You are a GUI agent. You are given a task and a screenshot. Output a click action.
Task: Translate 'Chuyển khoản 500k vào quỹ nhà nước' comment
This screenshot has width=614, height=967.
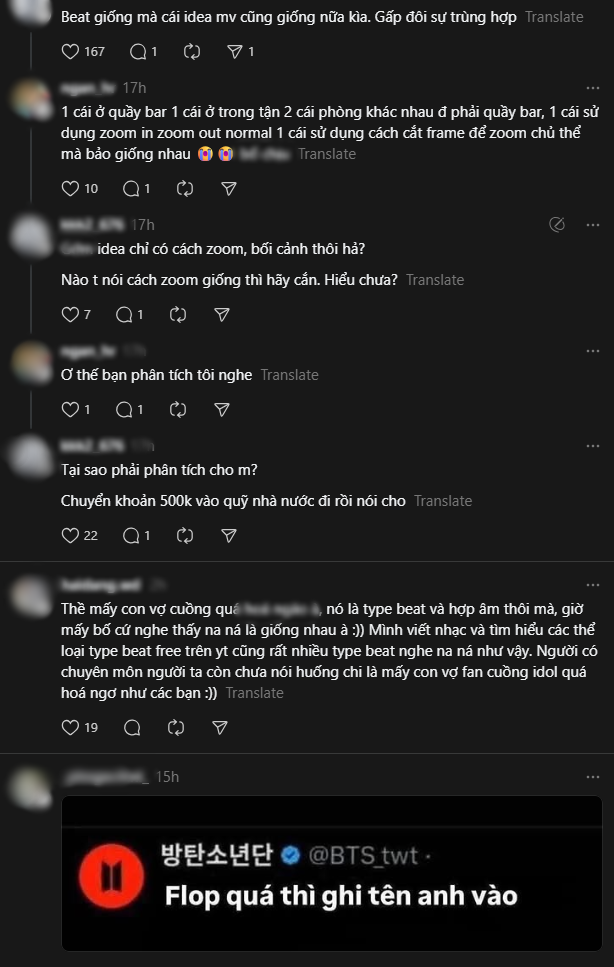443,501
